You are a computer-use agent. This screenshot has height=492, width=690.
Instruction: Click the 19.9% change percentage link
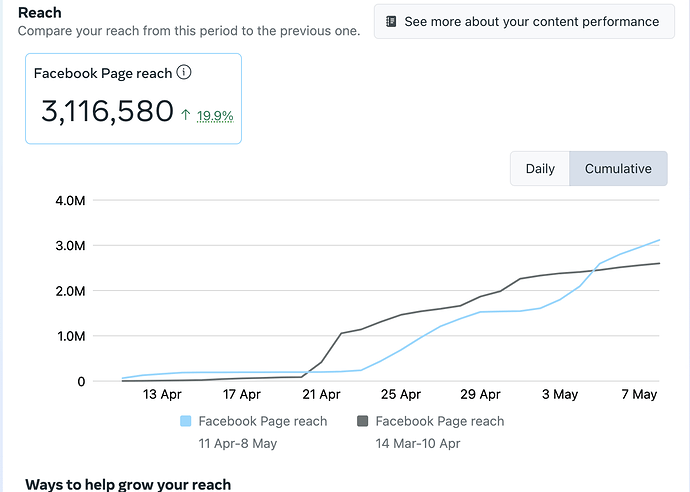pyautogui.click(x=215, y=116)
